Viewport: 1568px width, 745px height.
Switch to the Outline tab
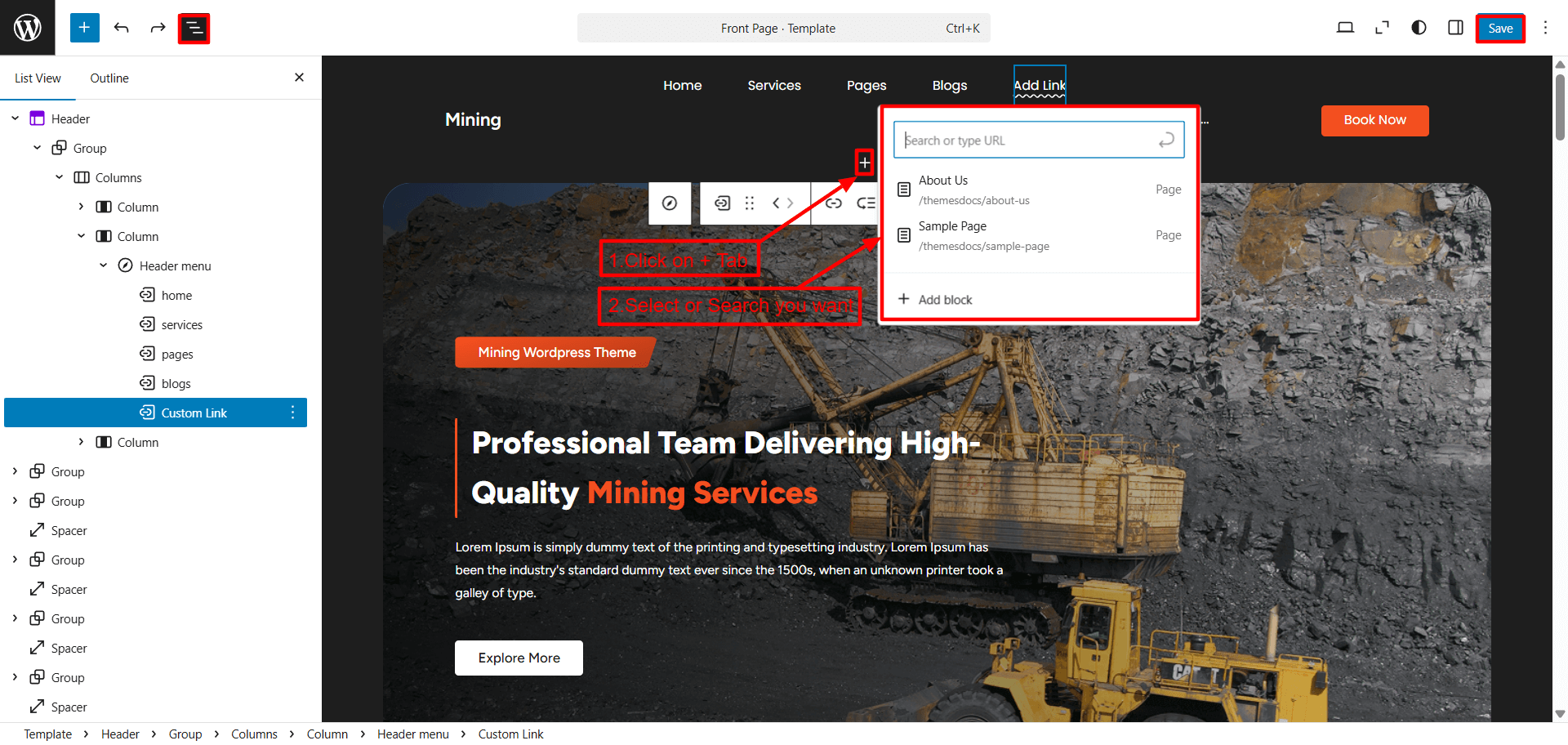109,78
